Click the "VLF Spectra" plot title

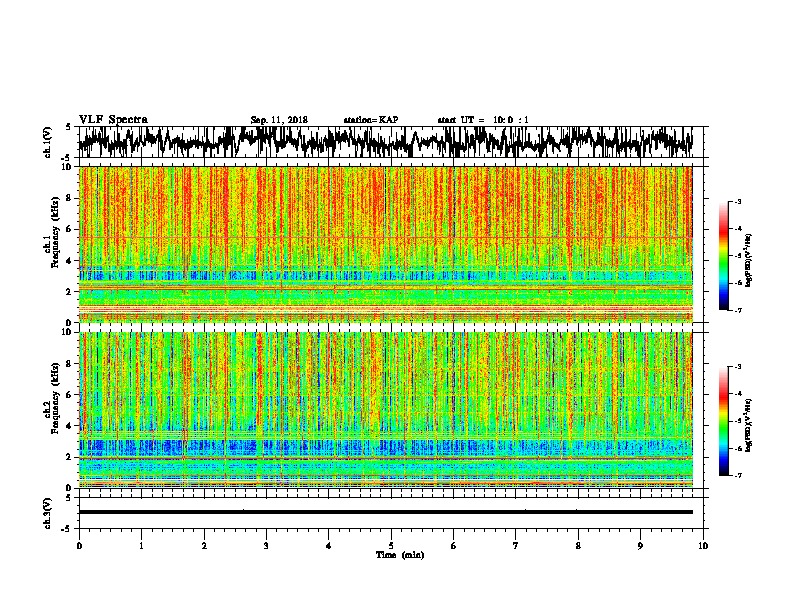coord(113,119)
